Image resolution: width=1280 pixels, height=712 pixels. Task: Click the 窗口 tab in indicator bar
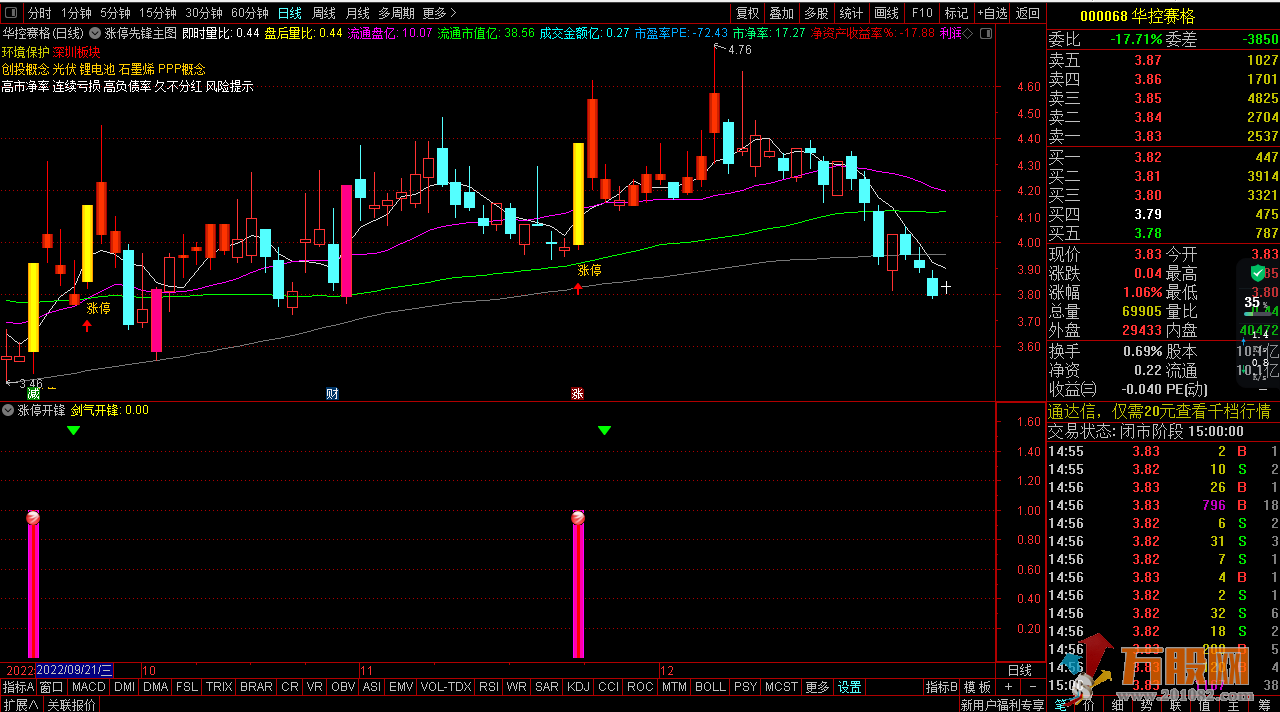click(x=52, y=687)
